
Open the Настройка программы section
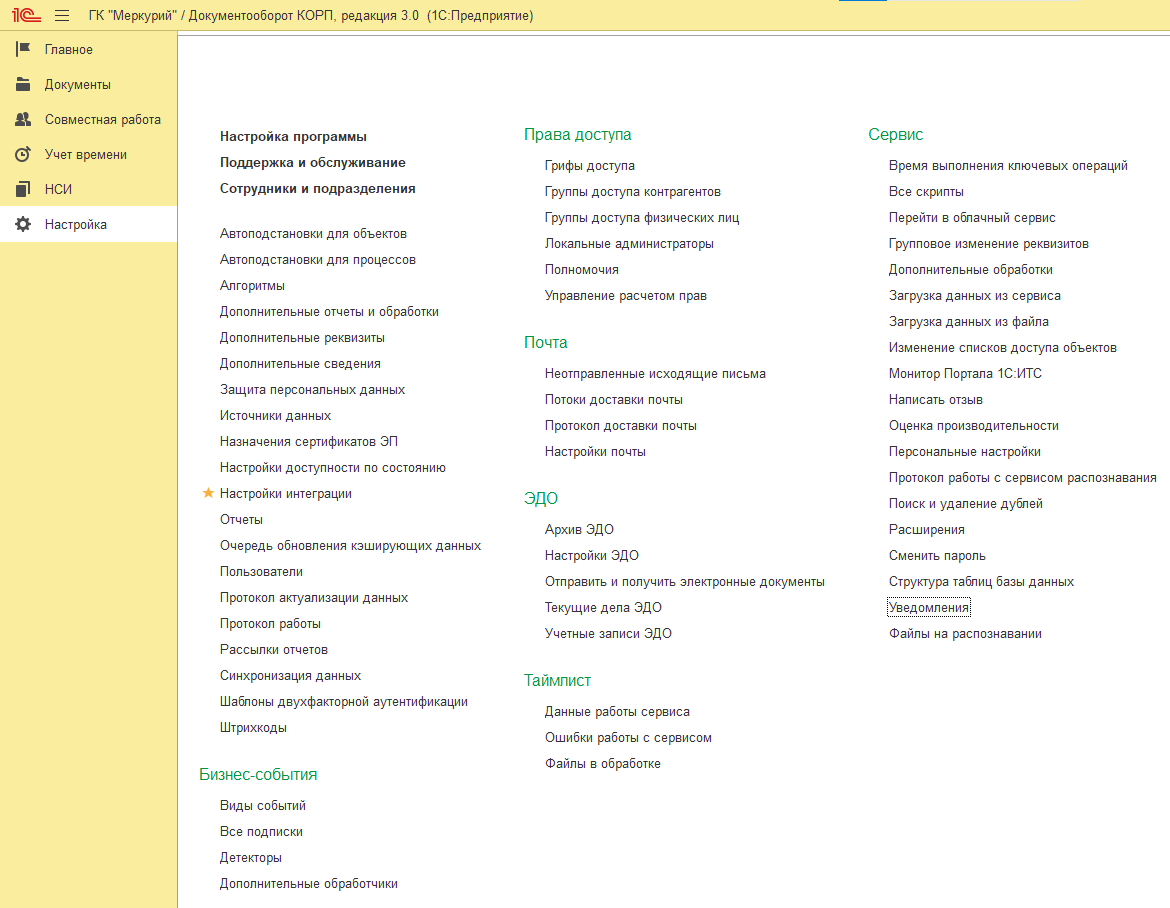point(293,137)
